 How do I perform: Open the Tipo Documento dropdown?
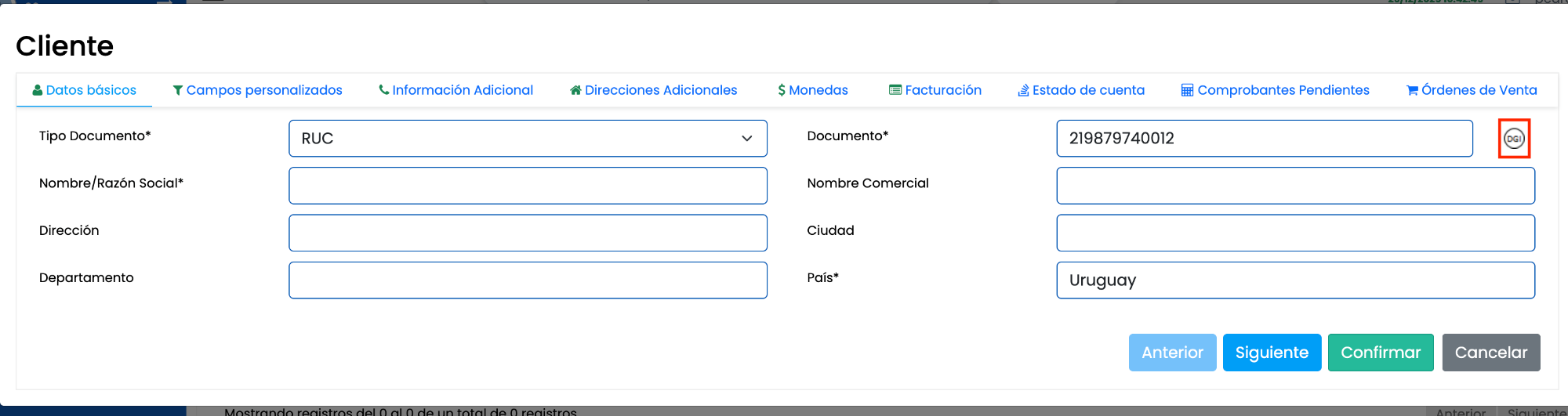528,139
